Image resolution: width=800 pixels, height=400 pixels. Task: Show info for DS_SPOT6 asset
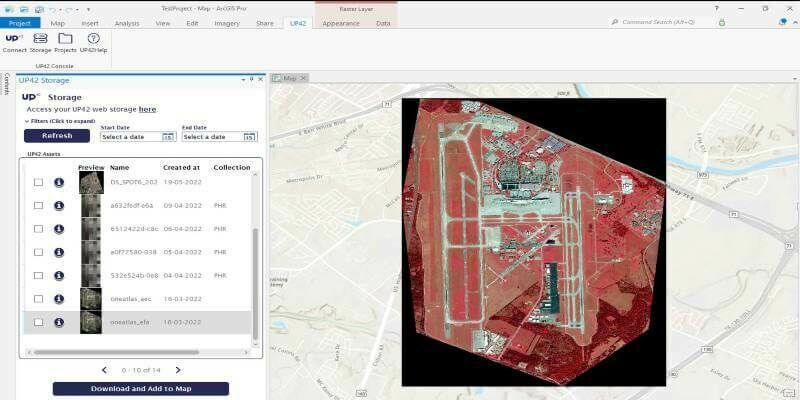tap(59, 182)
